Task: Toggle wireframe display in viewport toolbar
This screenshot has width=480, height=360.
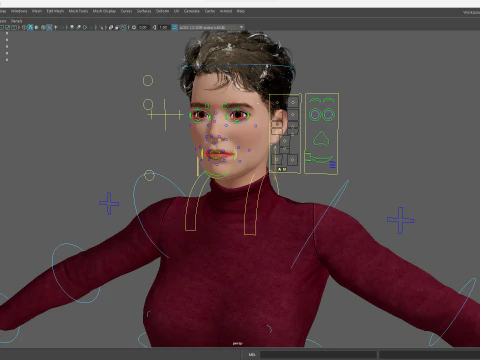Action: click(x=24, y=27)
